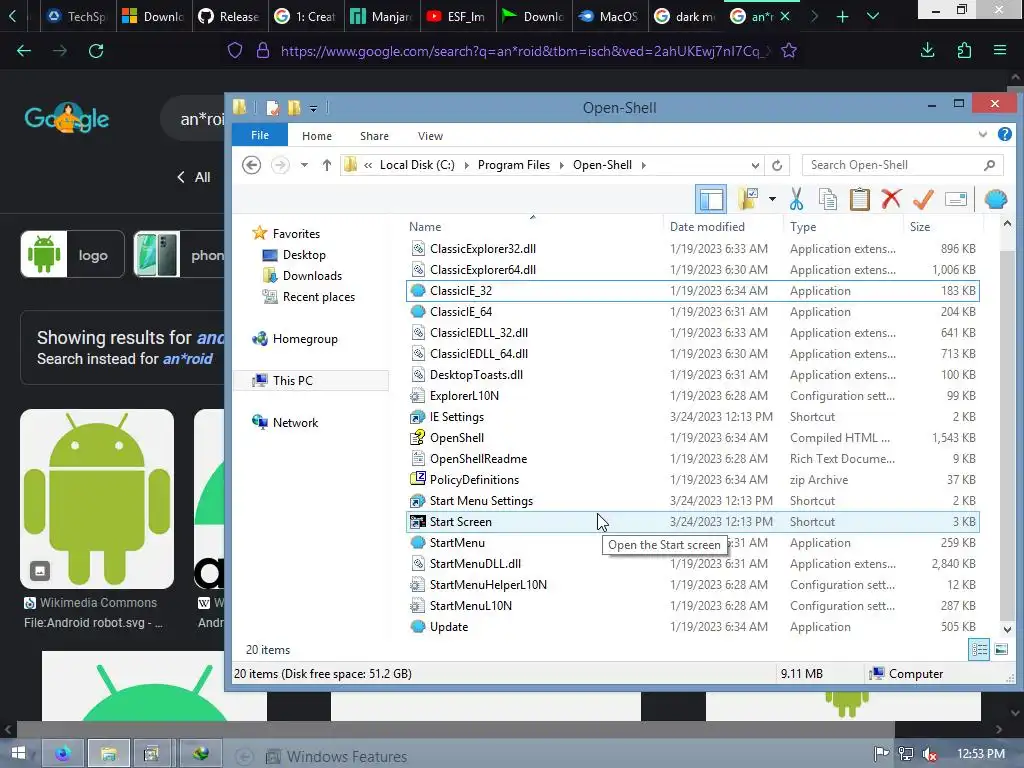Refresh the Open-Shell folder address bar
Screen dimensions: 1024x768
pyautogui.click(x=776, y=165)
